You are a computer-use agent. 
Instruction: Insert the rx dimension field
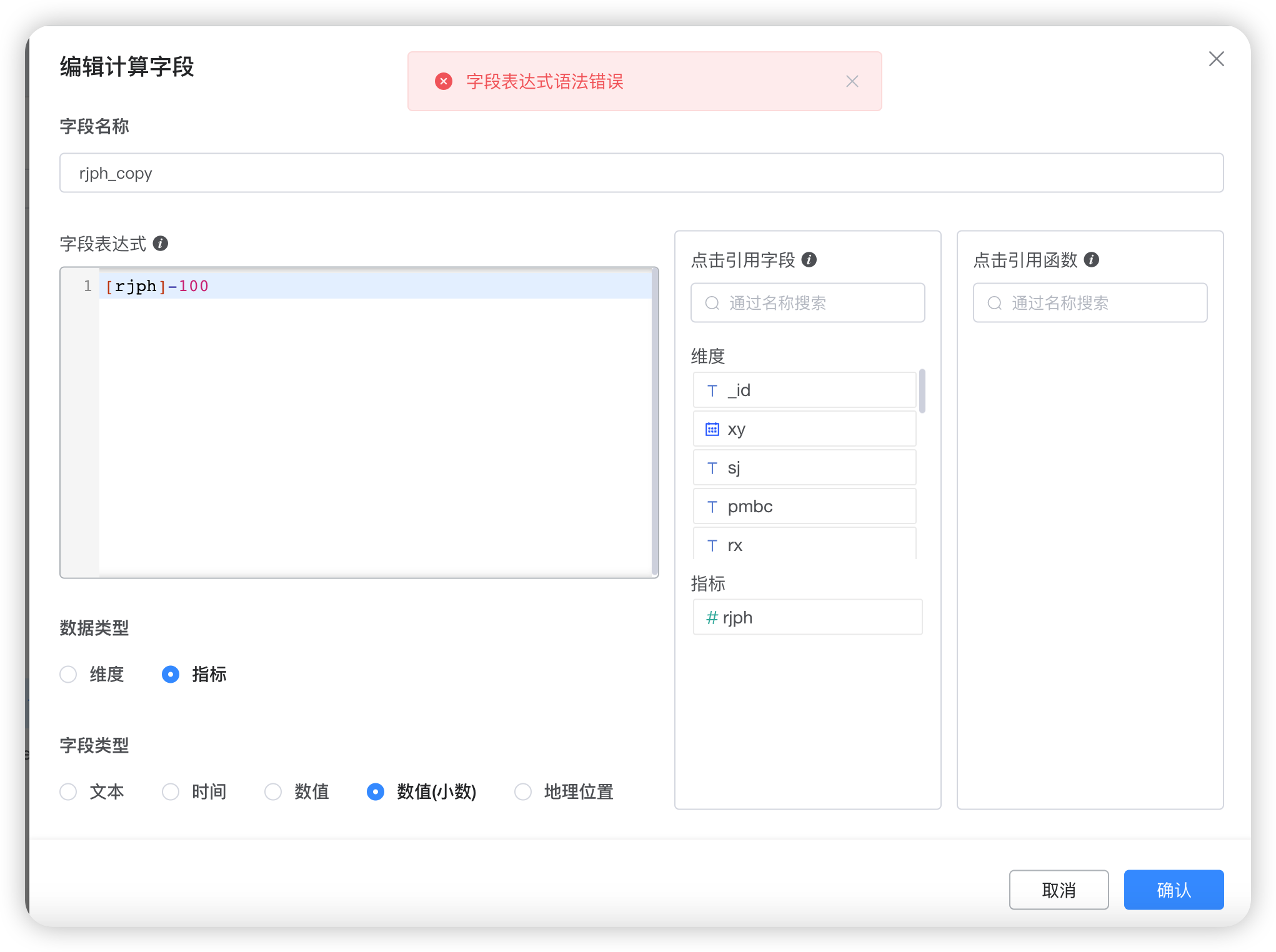(x=804, y=543)
